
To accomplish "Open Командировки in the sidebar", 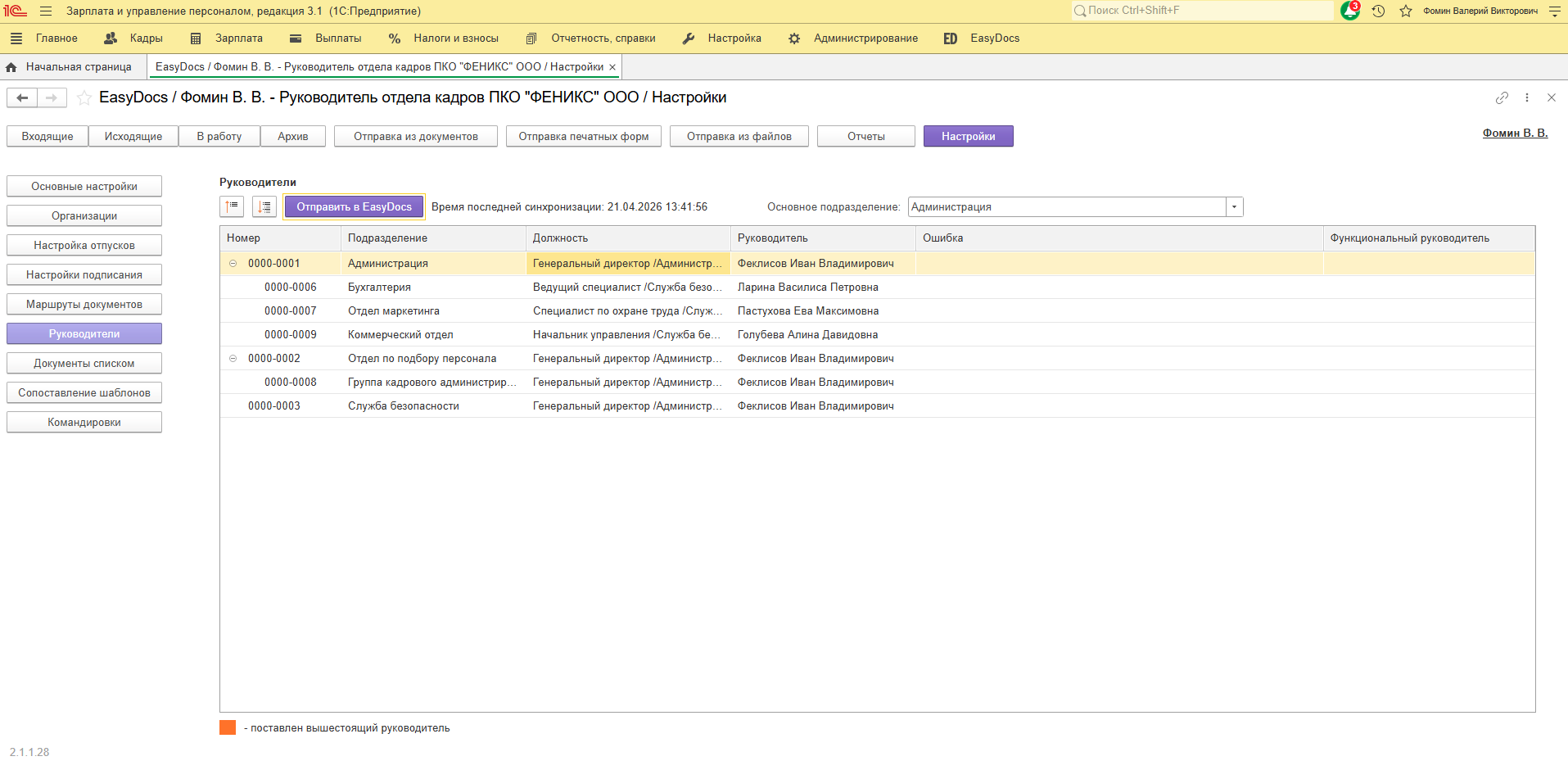I will [x=84, y=422].
